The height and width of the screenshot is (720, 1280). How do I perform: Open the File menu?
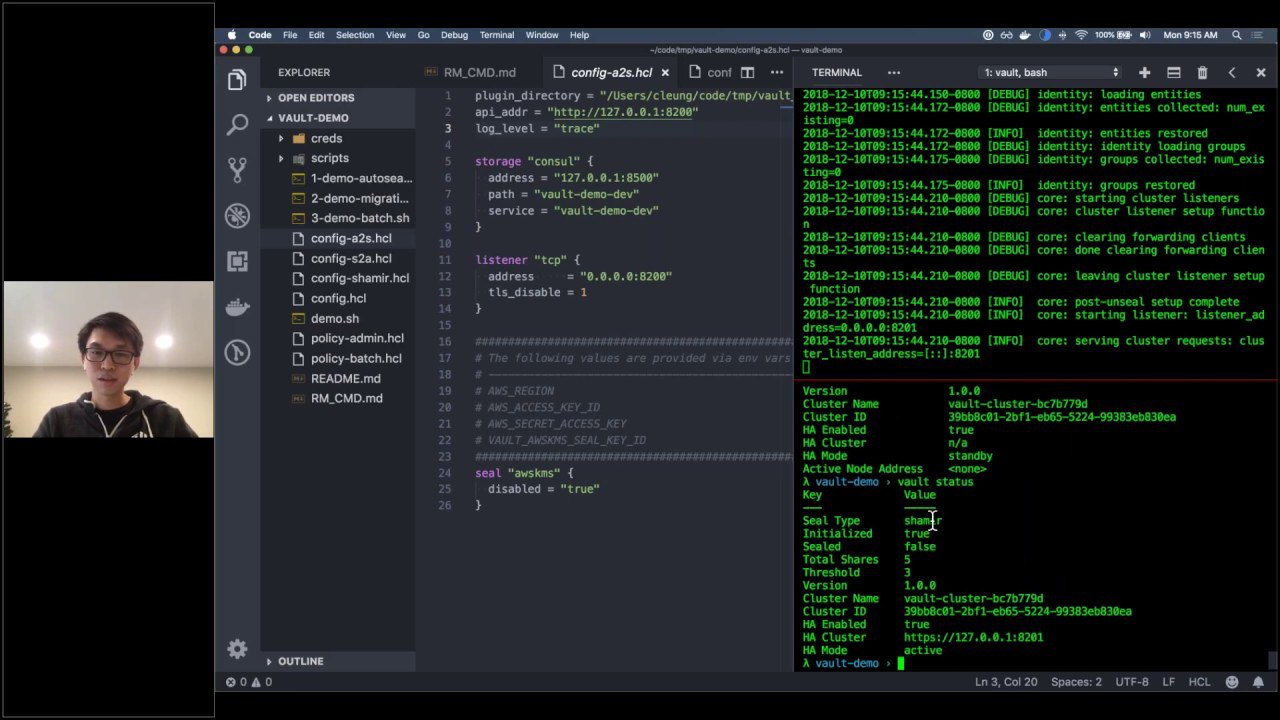[x=289, y=35]
